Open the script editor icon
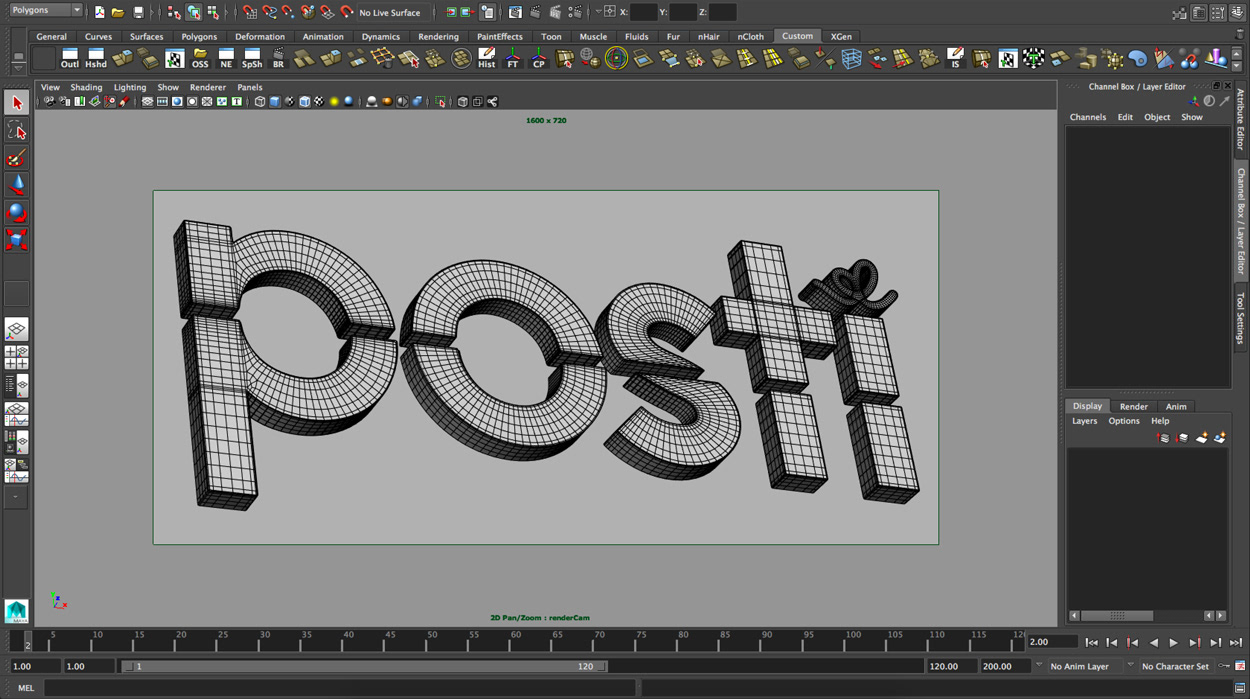This screenshot has width=1250, height=699. (x=1240, y=688)
